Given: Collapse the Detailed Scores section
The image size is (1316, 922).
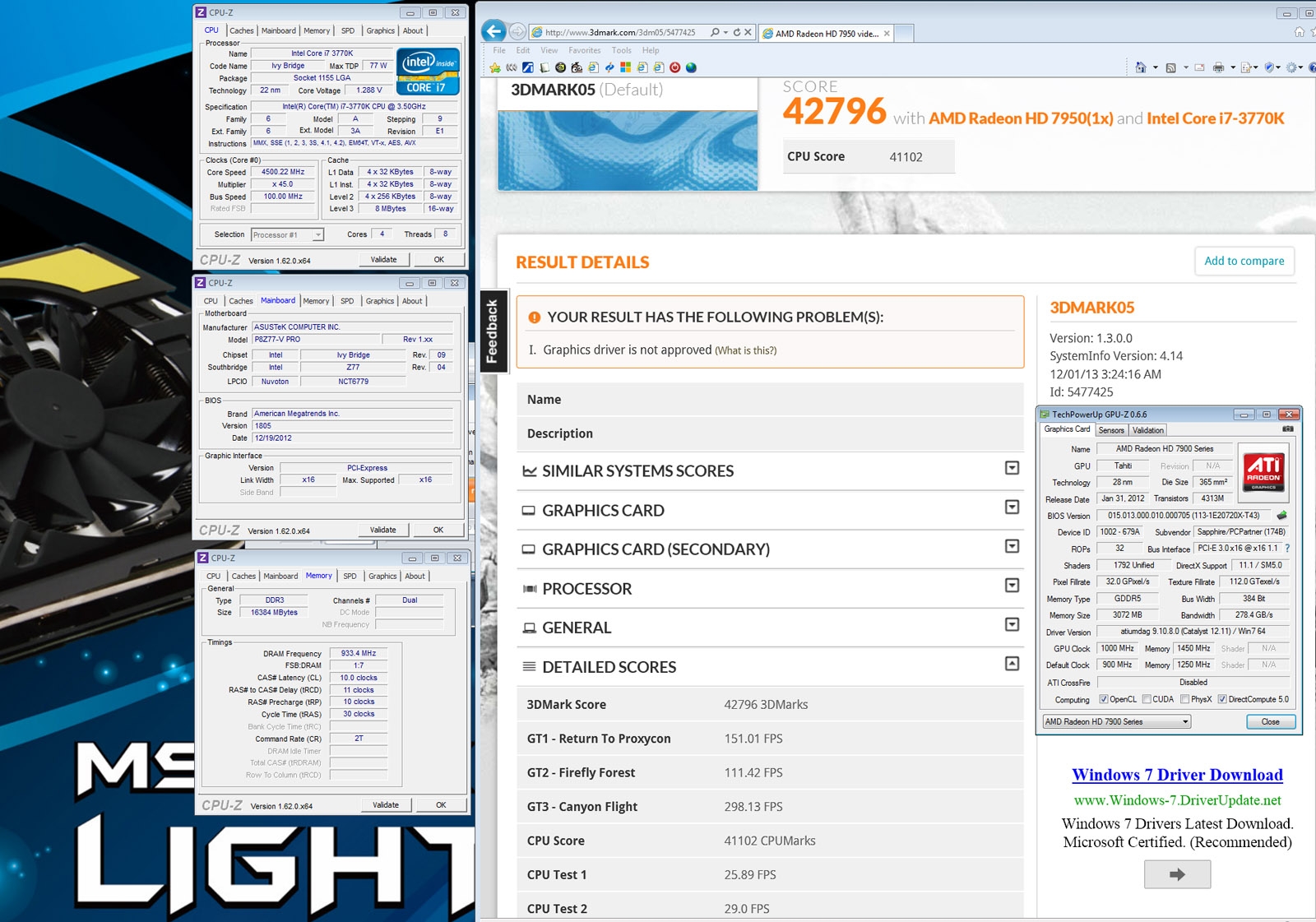Looking at the screenshot, I should coord(1012,663).
